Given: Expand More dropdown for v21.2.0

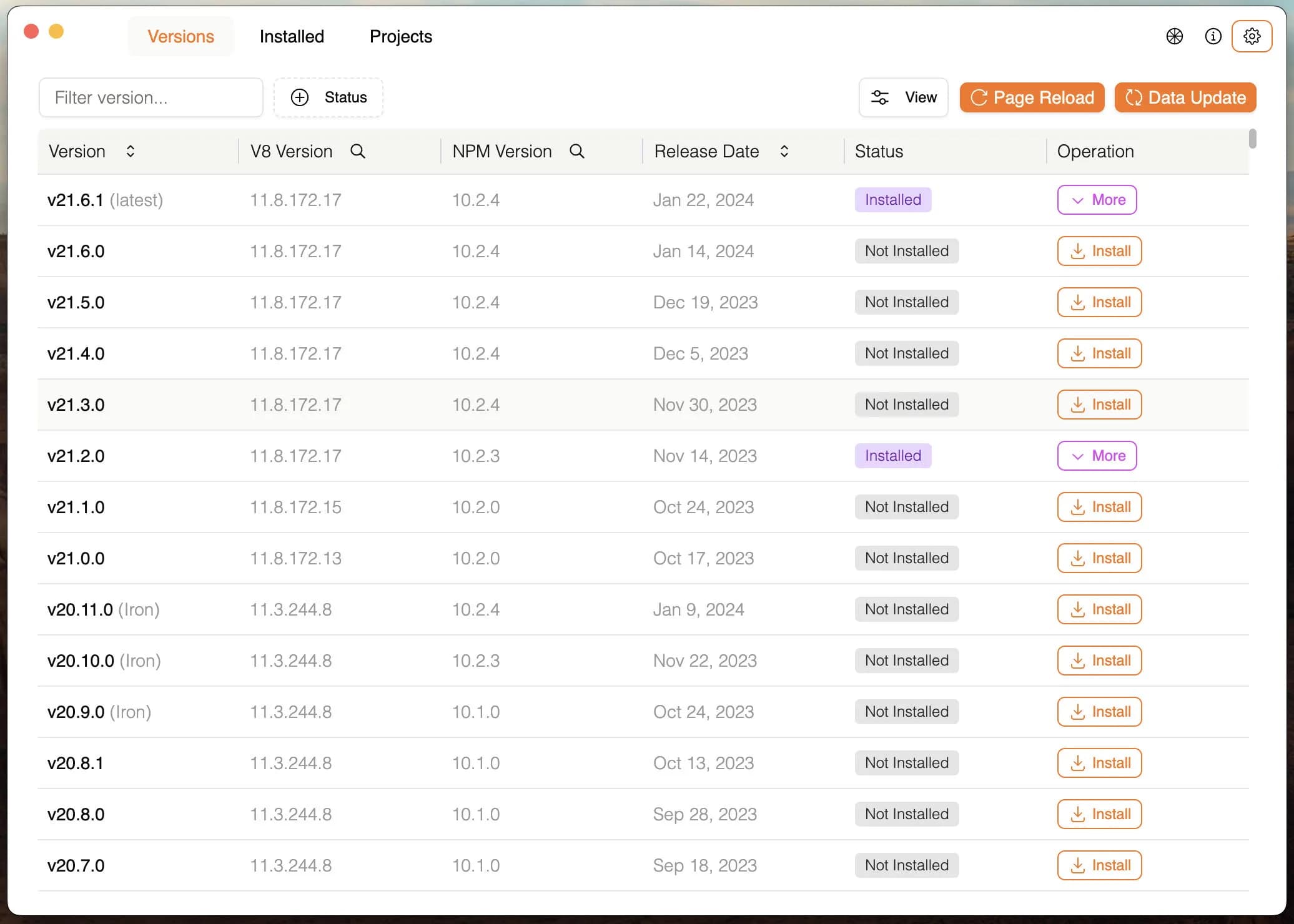Looking at the screenshot, I should click(1097, 456).
